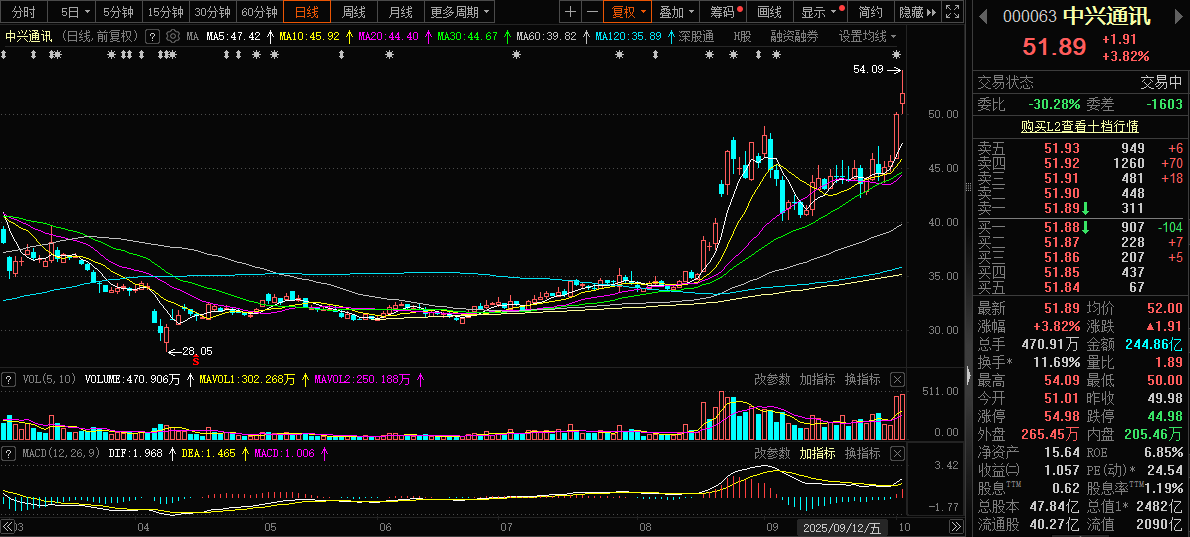Click the MA5:47.42 moving average value

(x=235, y=36)
